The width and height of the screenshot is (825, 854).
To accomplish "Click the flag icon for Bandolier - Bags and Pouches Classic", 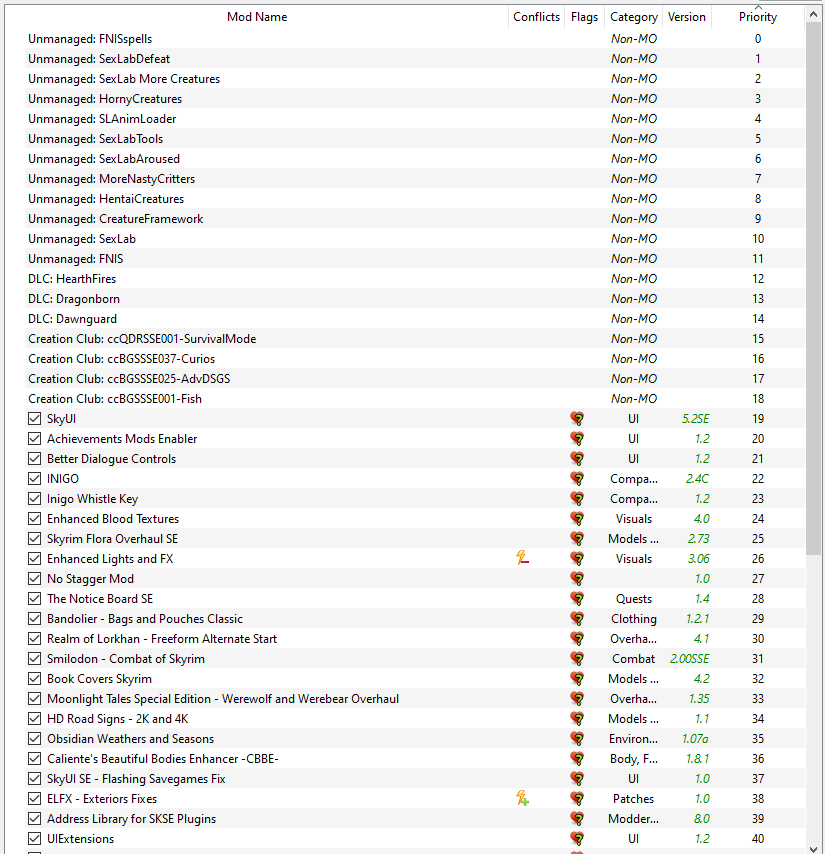I will [x=577, y=619].
